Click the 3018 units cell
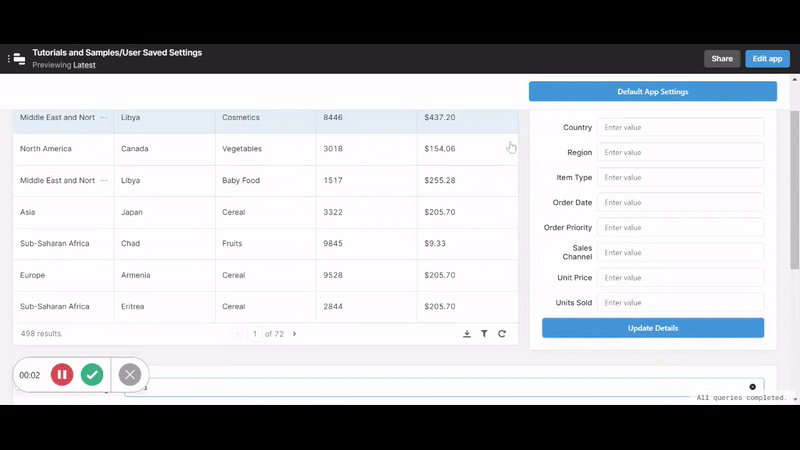 click(366, 149)
